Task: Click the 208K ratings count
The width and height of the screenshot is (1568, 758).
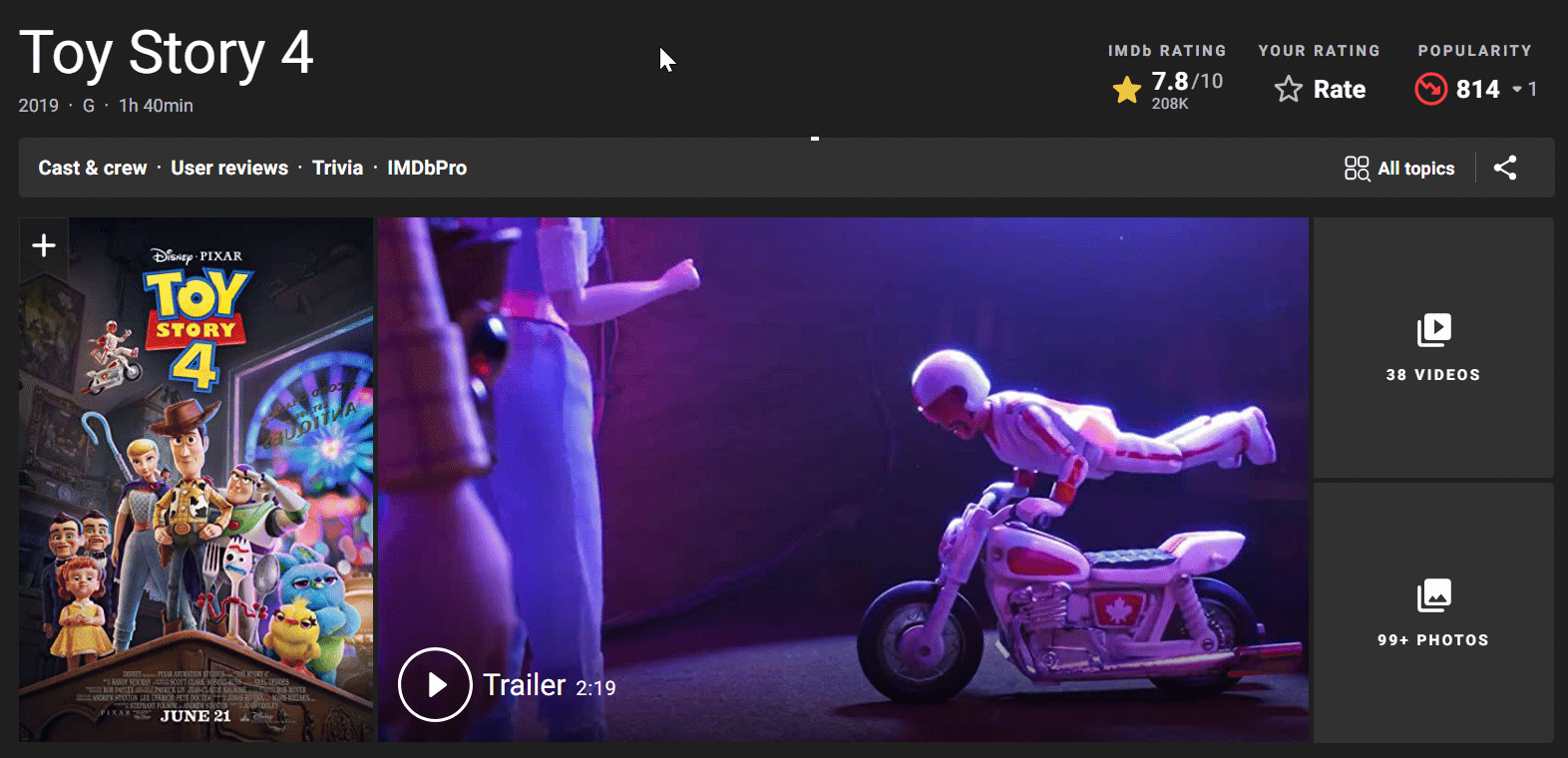Action: point(1170,104)
